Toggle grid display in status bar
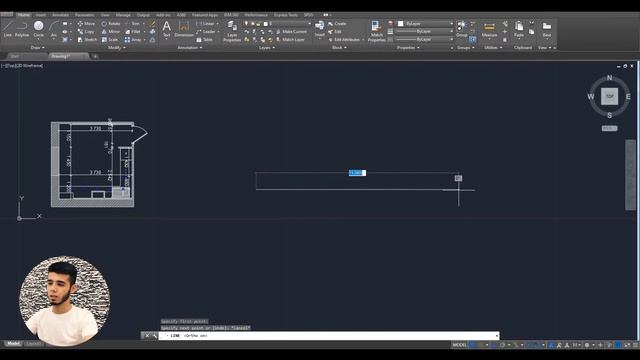The width and height of the screenshot is (640, 360). pos(473,345)
